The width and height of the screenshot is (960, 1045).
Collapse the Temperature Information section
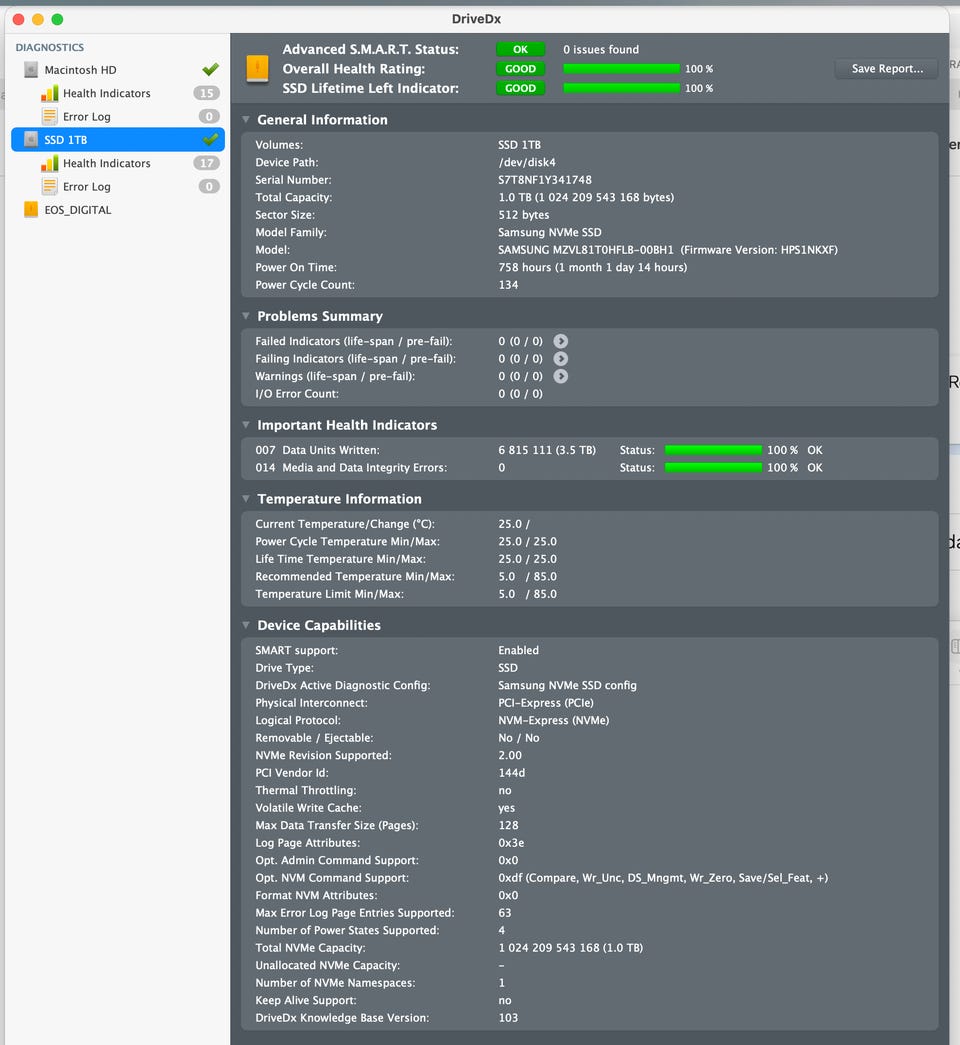(246, 499)
